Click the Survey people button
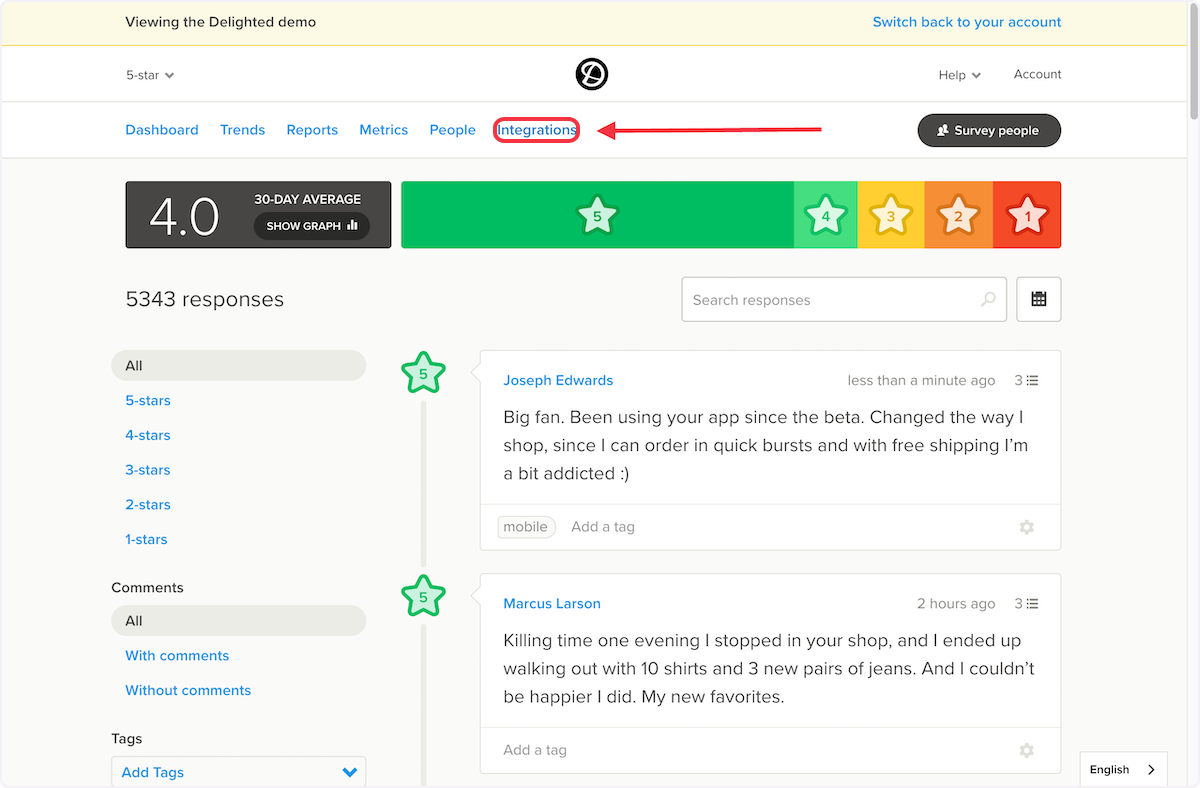The height and width of the screenshot is (788, 1200). coord(989,130)
